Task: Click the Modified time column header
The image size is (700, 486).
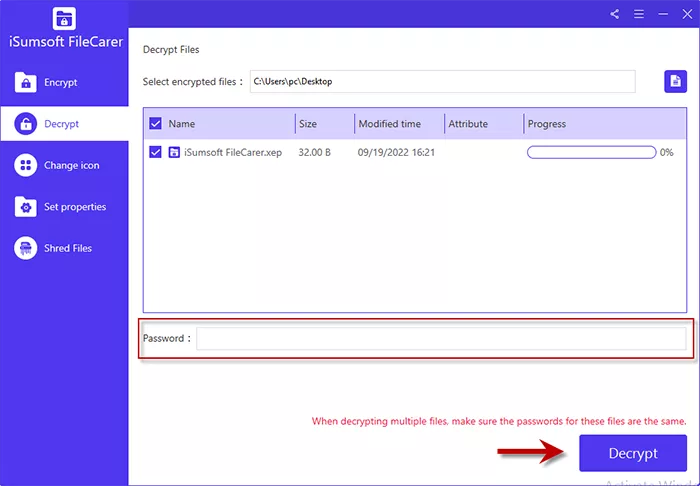Action: [x=390, y=124]
